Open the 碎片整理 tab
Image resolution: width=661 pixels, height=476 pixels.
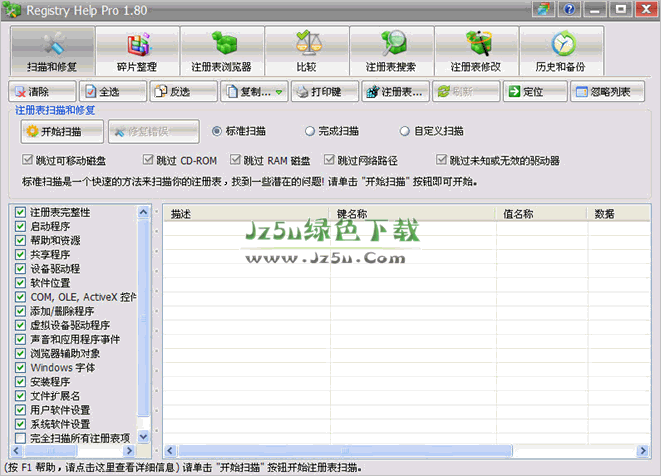pos(137,51)
